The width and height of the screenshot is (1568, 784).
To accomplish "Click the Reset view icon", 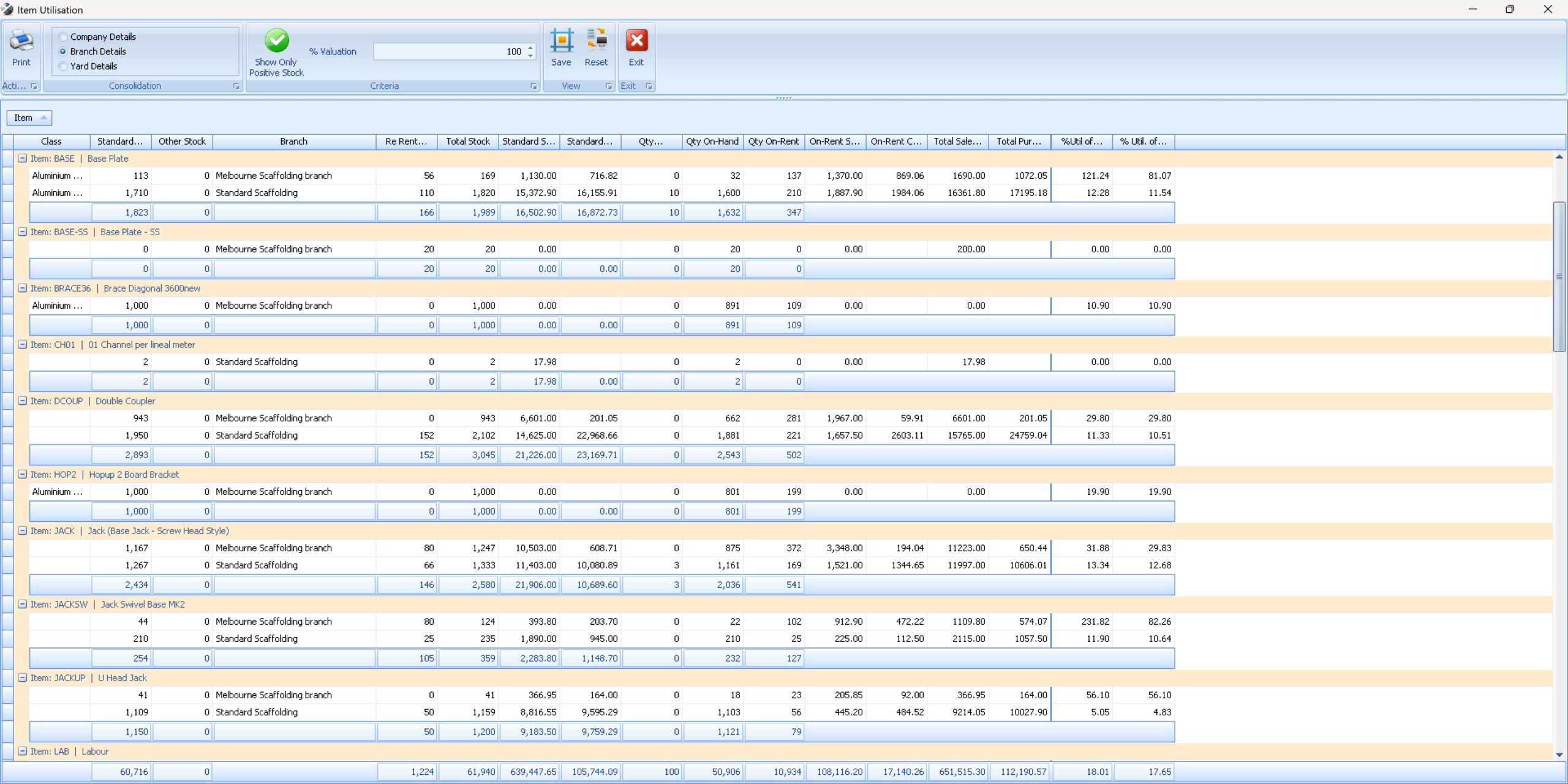I will pos(596,42).
